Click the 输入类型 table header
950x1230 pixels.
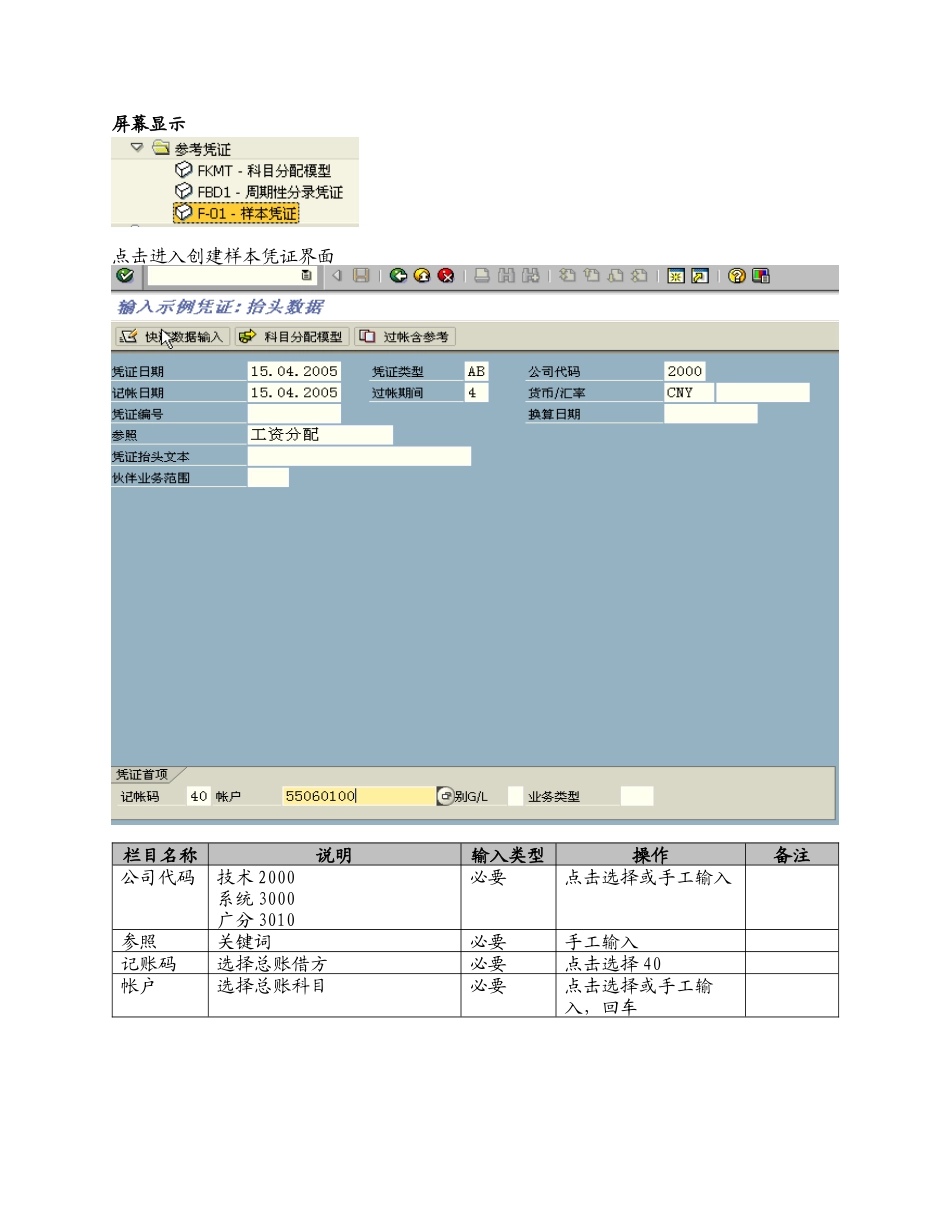508,855
